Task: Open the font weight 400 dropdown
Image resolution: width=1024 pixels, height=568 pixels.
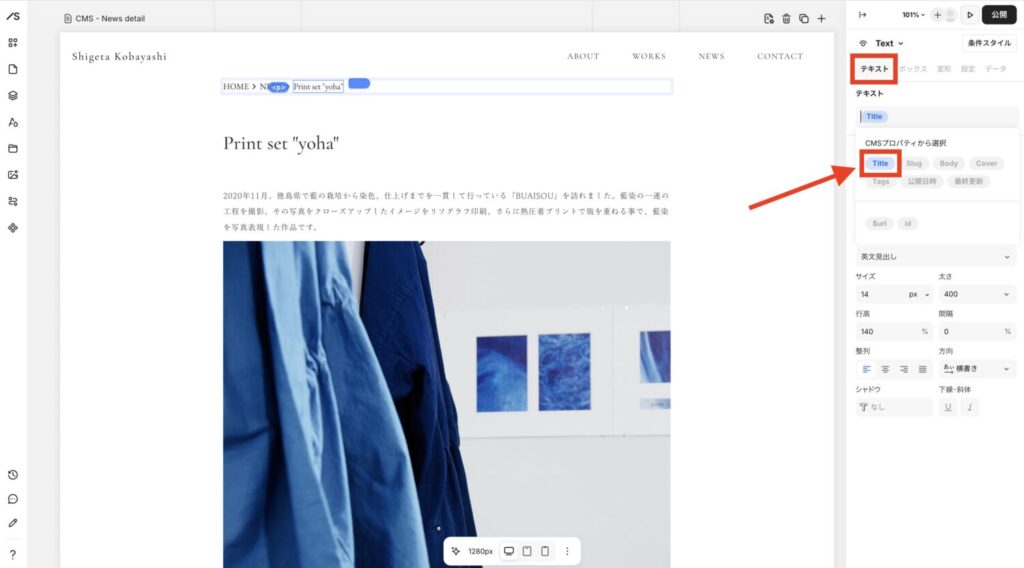Action: [977, 294]
